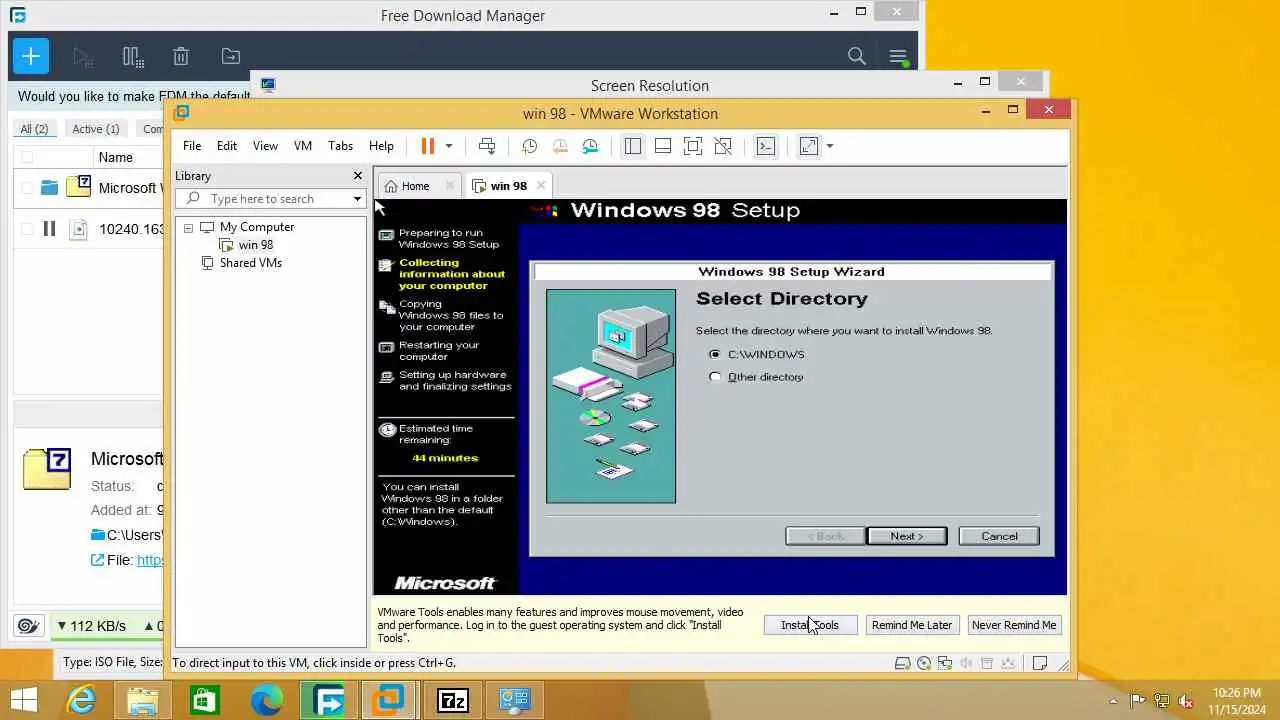Enter full screen mode in VMware
This screenshot has width=1280, height=720.
[x=693, y=146]
